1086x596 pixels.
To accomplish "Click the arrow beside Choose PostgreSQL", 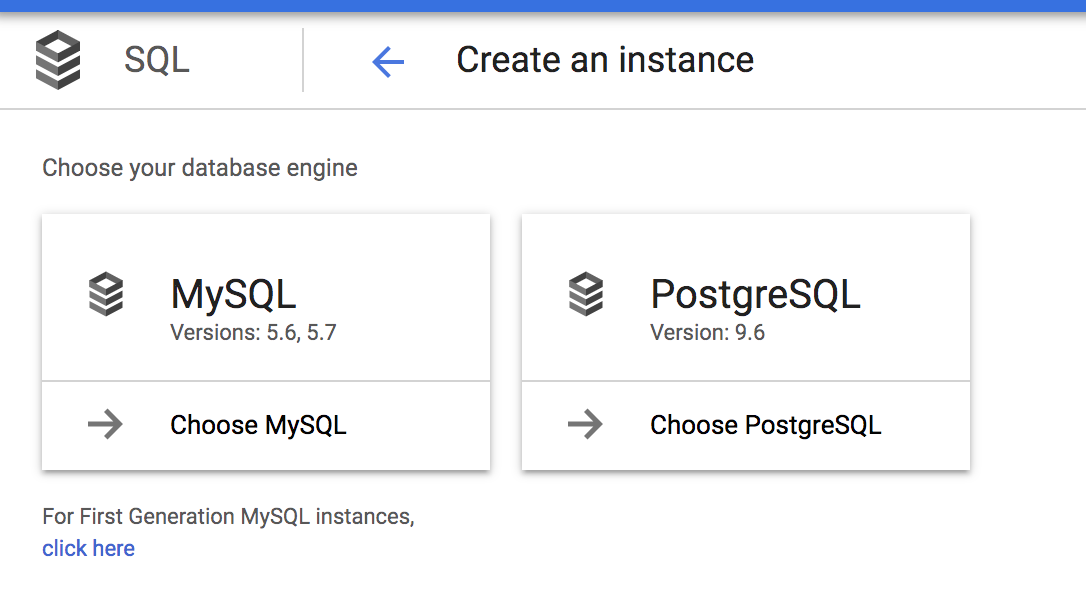I will pos(585,424).
